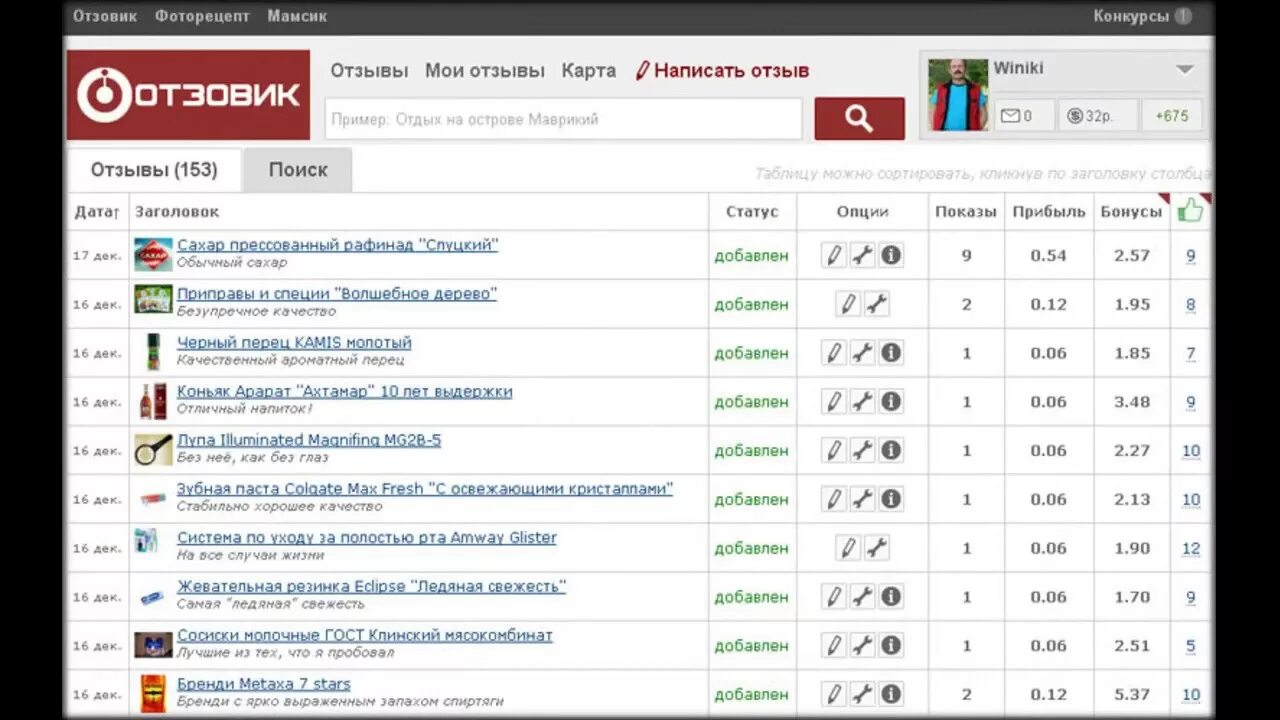
Task: Open the Лупа Illuminated Magnifing MG2B-5 link
Action: click(x=309, y=441)
